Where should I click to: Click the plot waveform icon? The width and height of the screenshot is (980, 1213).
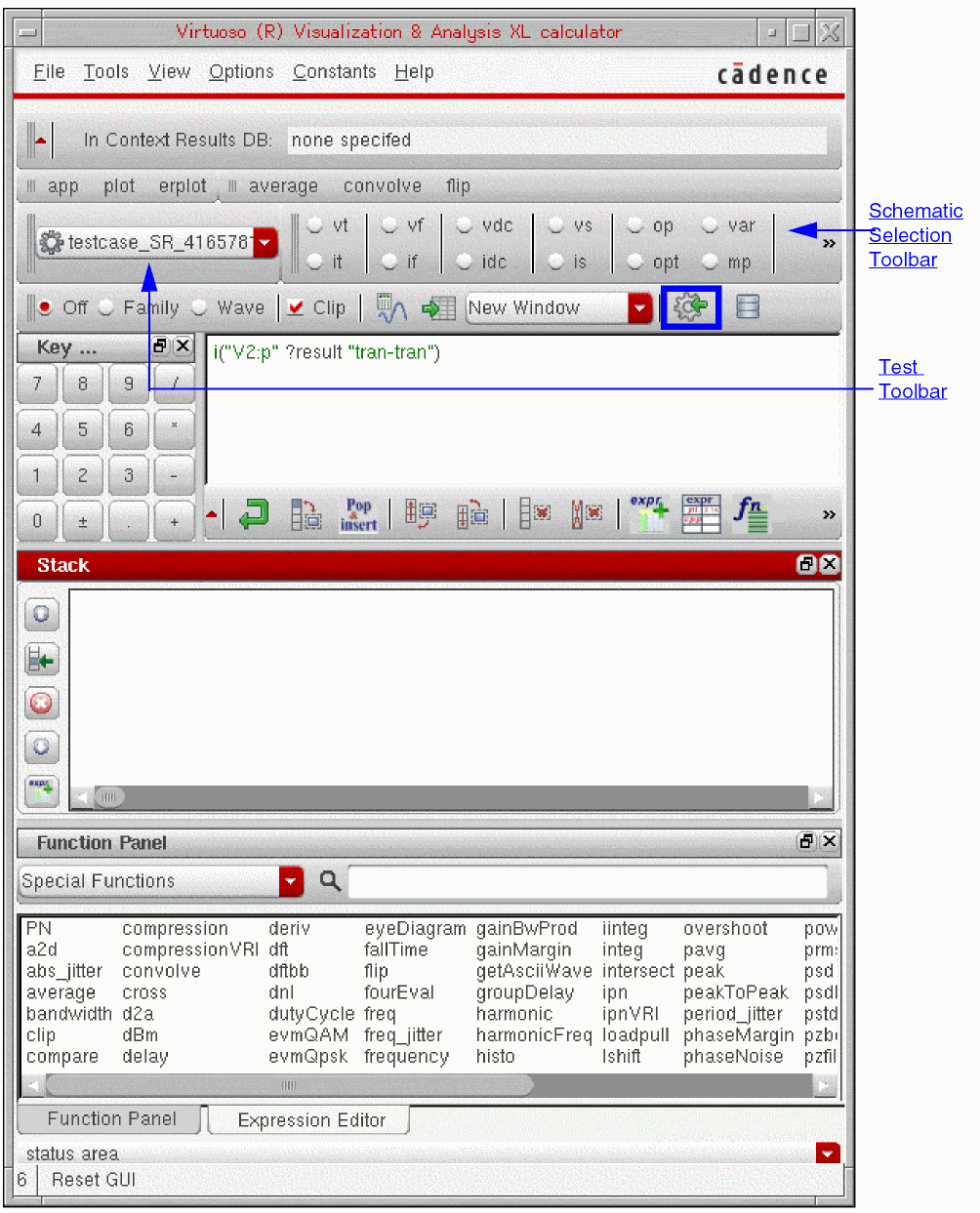[x=392, y=308]
